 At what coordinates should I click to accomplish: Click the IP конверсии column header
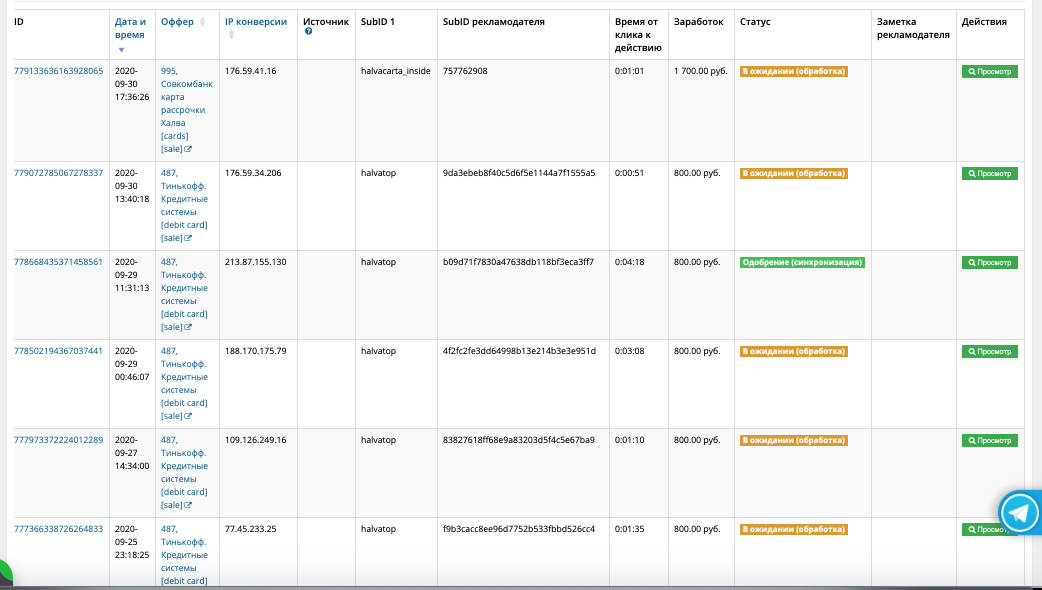click(x=255, y=21)
